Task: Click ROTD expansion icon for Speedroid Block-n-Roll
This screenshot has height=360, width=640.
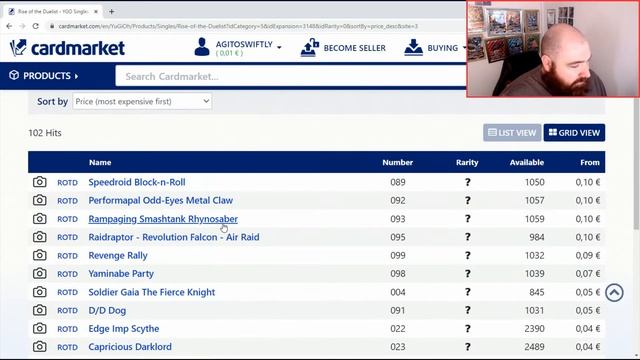Action: [67, 182]
